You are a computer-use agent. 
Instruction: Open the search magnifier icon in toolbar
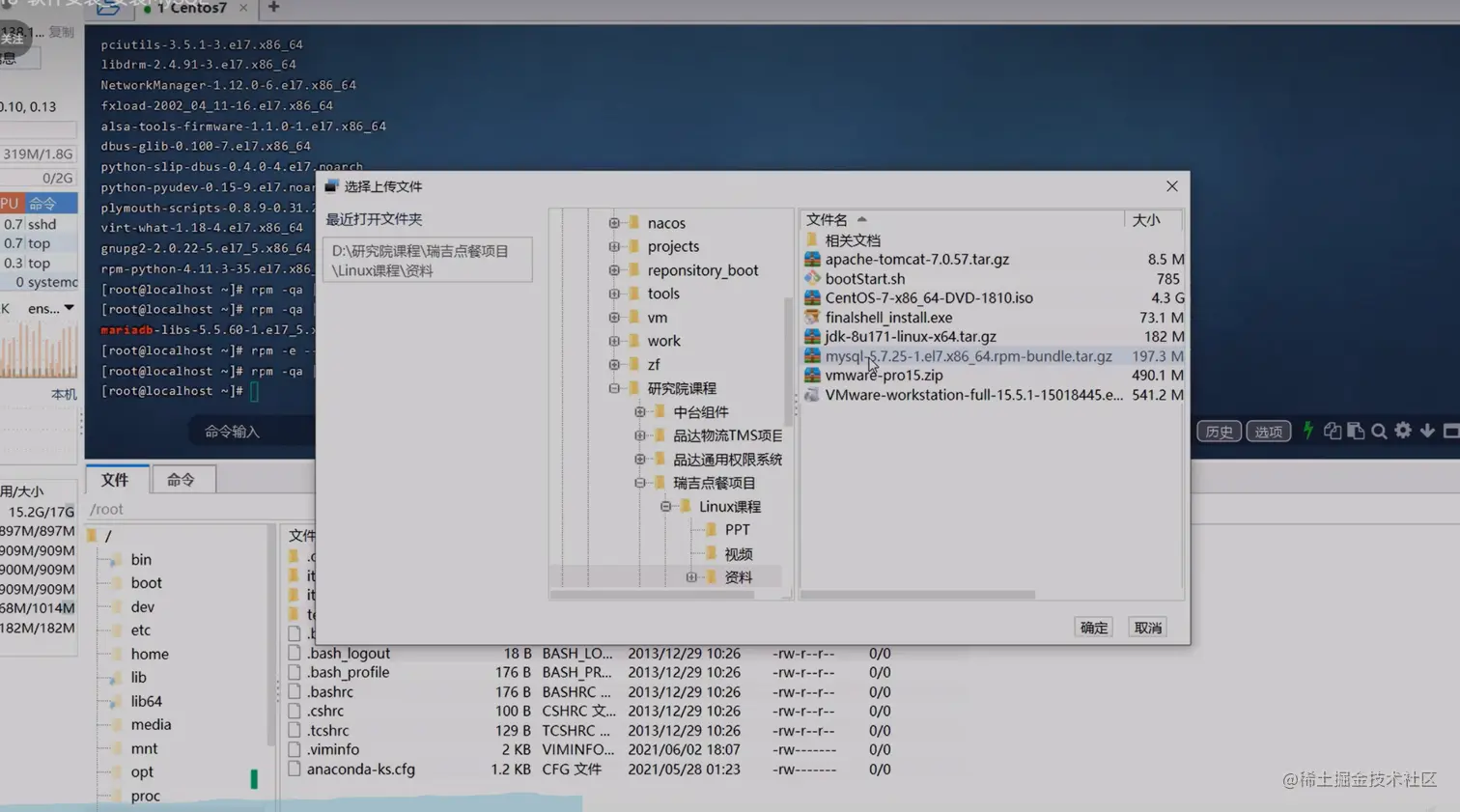pyautogui.click(x=1379, y=431)
